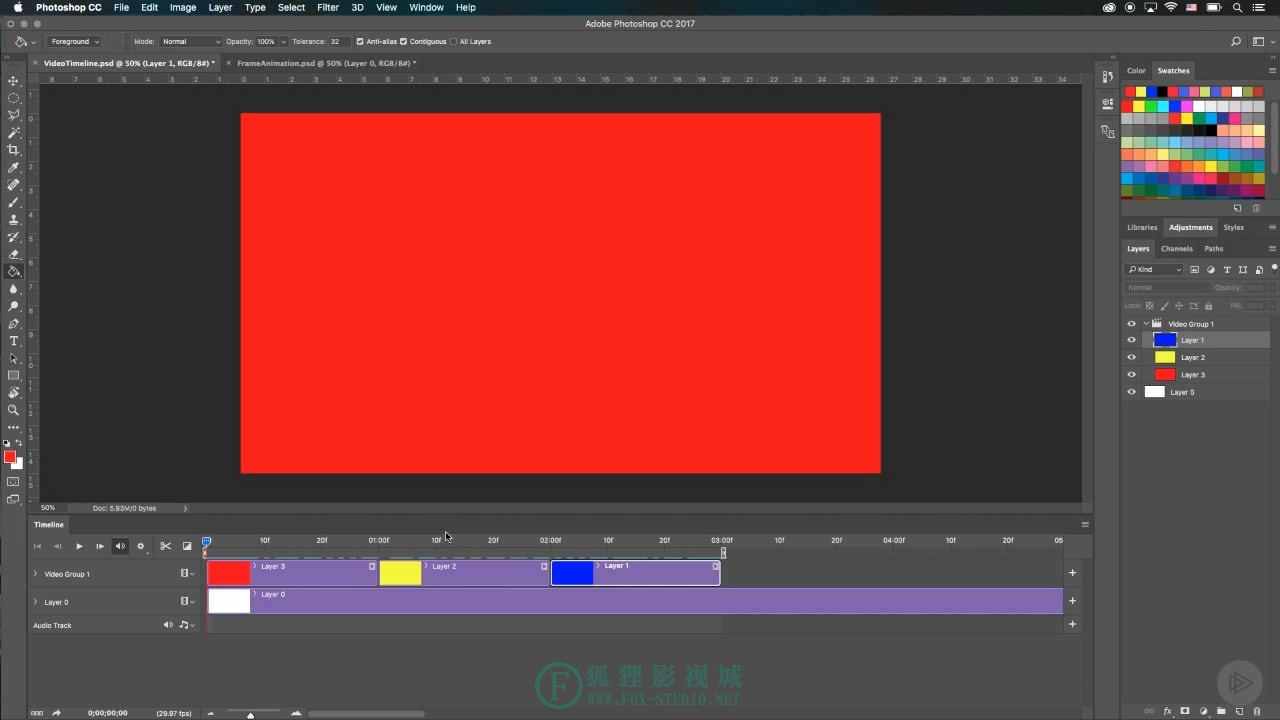Viewport: 1280px width, 720px height.
Task: Switch to the Channels tab
Action: (1176, 249)
